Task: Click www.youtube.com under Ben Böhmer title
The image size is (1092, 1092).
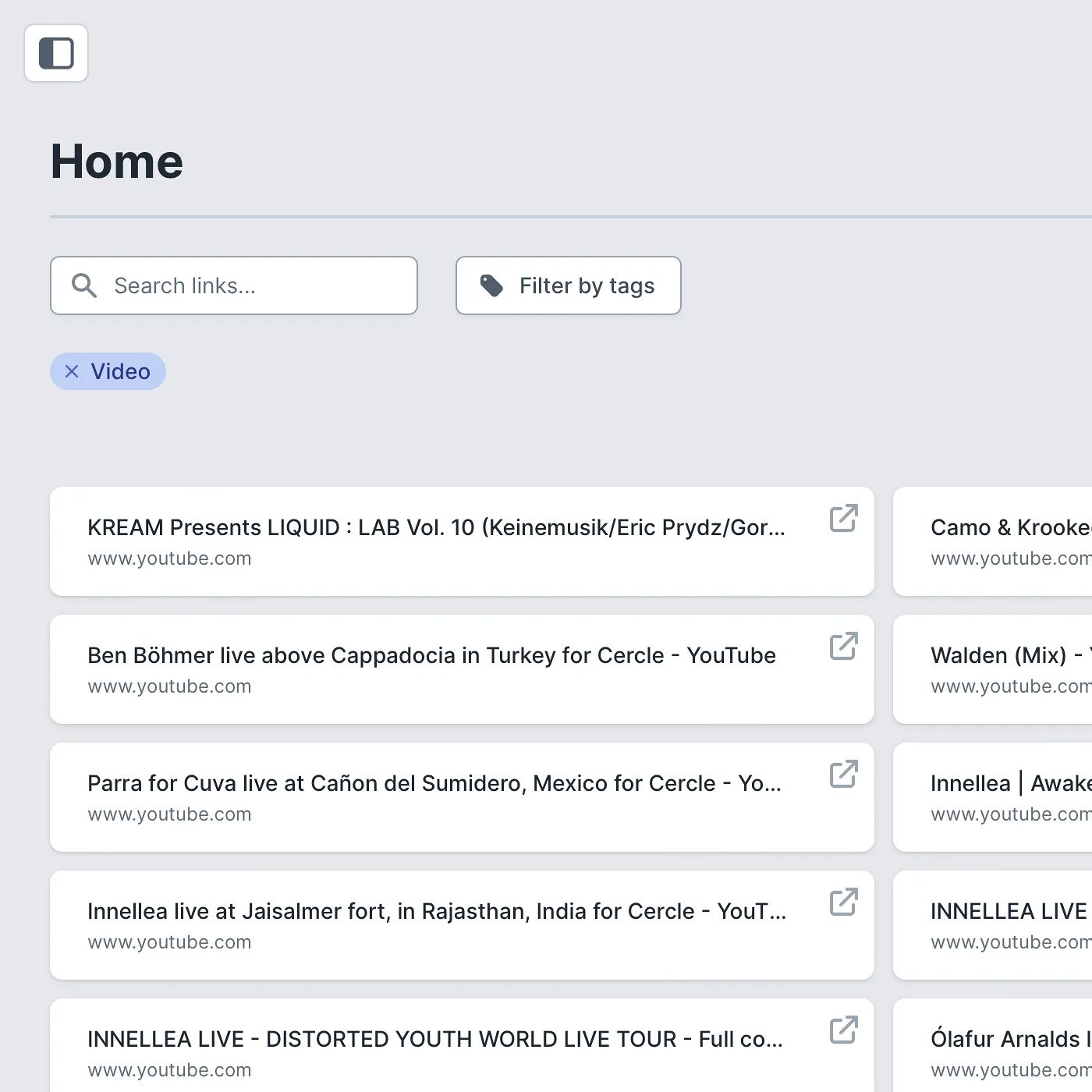Action: [169, 686]
